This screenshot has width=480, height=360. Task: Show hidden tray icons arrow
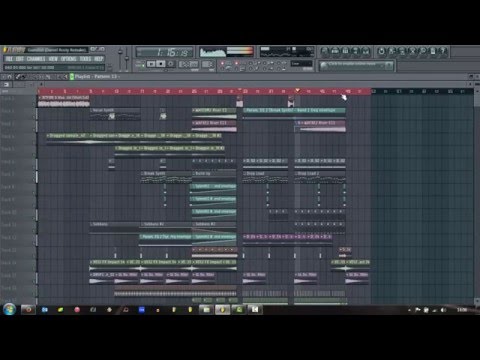(x=409, y=310)
